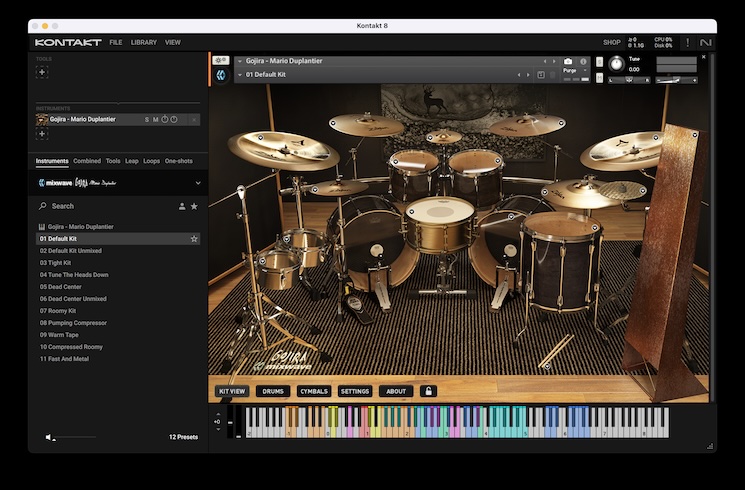Save snapshot icon in header
The image size is (745, 490).
click(x=541, y=75)
